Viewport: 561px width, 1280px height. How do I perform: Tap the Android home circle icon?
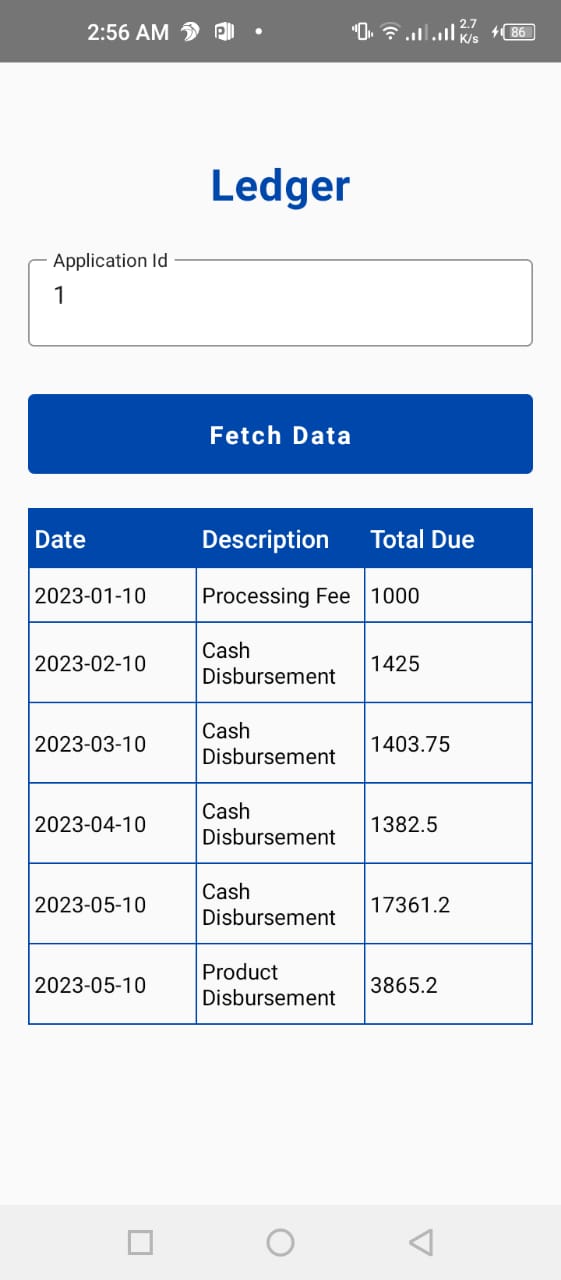(280, 1242)
